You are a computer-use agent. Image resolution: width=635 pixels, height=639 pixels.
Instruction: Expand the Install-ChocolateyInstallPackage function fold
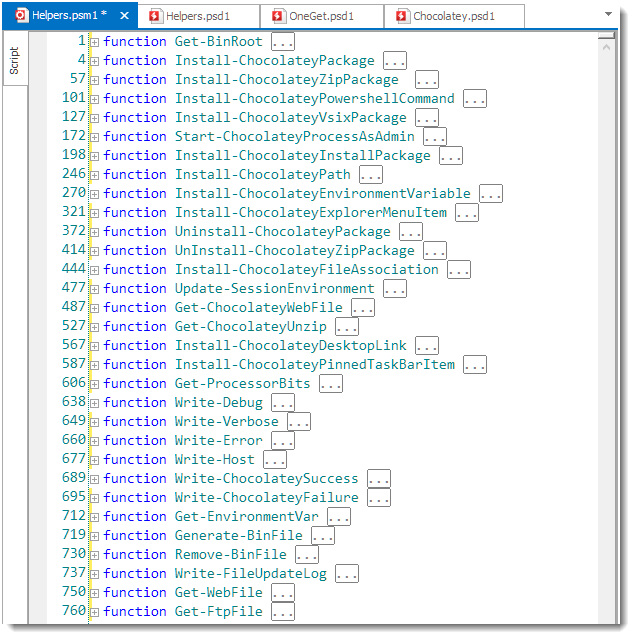tap(95, 156)
